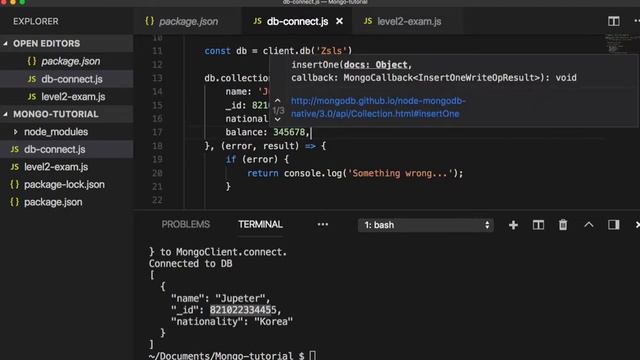The width and height of the screenshot is (640, 360).
Task: Maximize panel with the up chevron
Action: point(589,224)
